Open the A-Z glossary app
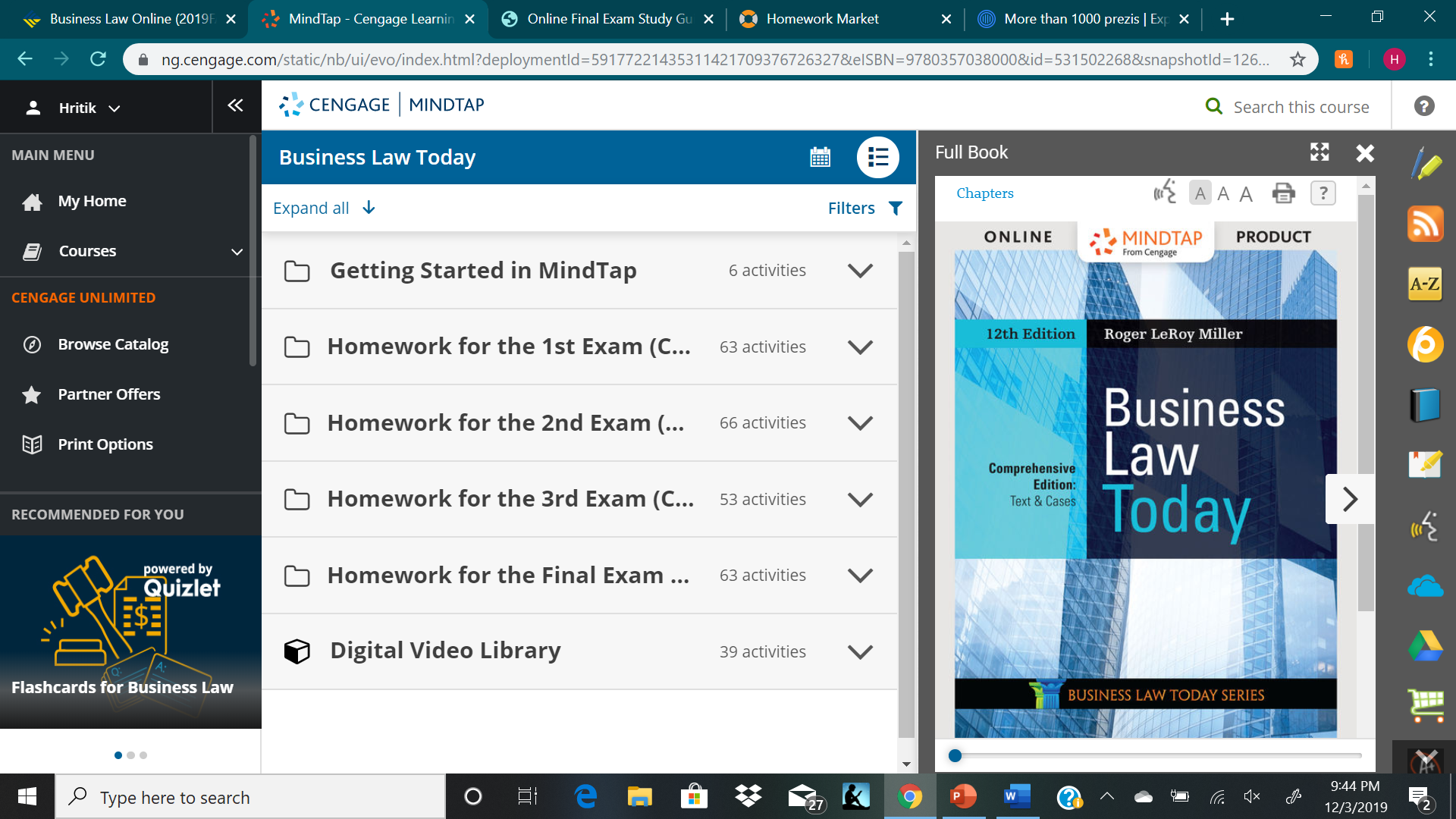 pyautogui.click(x=1425, y=284)
